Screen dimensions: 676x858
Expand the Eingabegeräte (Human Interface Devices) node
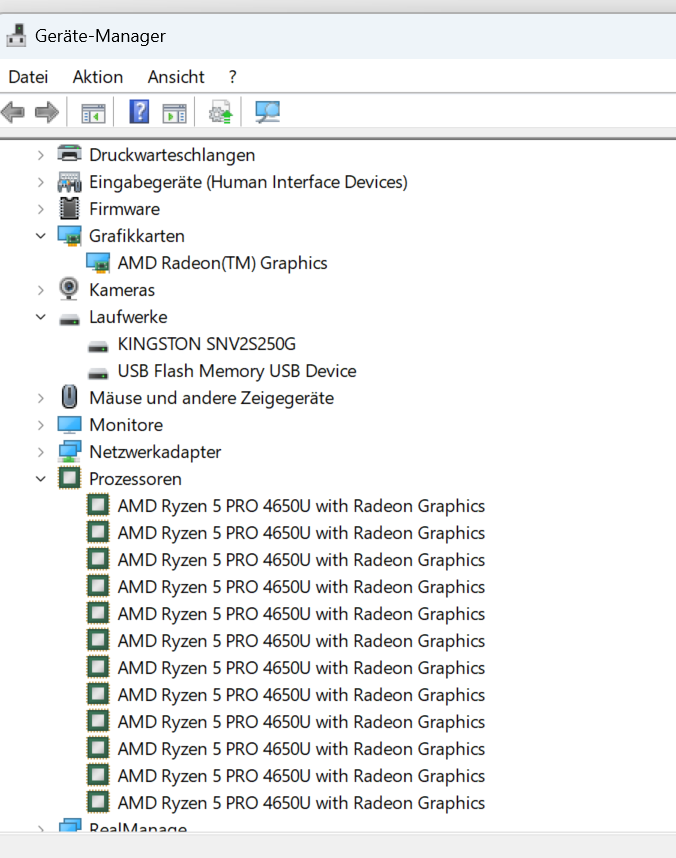click(x=41, y=182)
